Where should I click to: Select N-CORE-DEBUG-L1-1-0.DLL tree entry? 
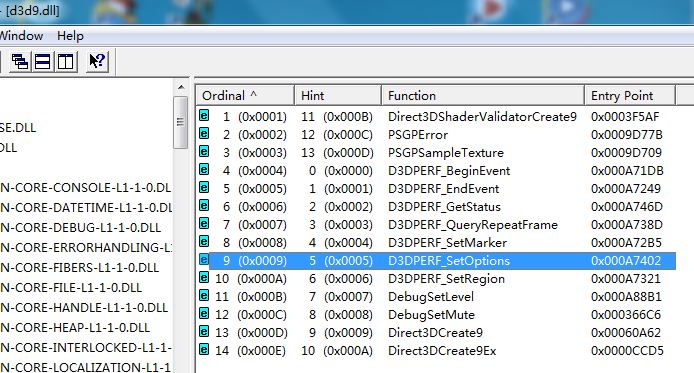coord(80,227)
